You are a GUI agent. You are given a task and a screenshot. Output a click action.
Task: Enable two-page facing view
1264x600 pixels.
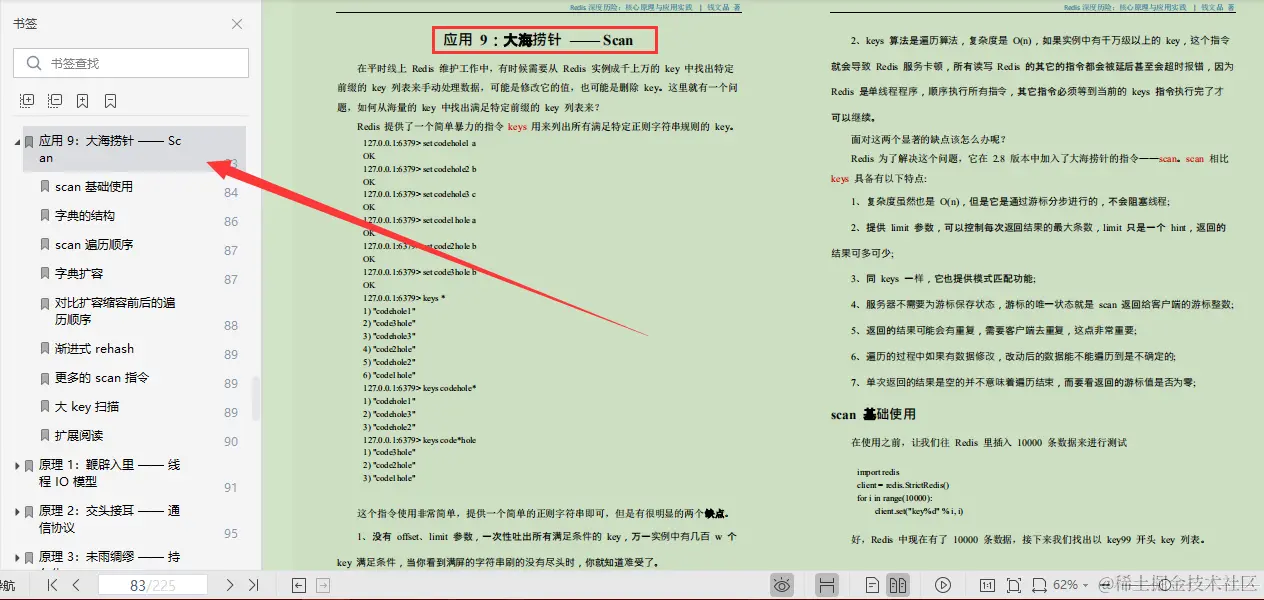click(x=896, y=585)
